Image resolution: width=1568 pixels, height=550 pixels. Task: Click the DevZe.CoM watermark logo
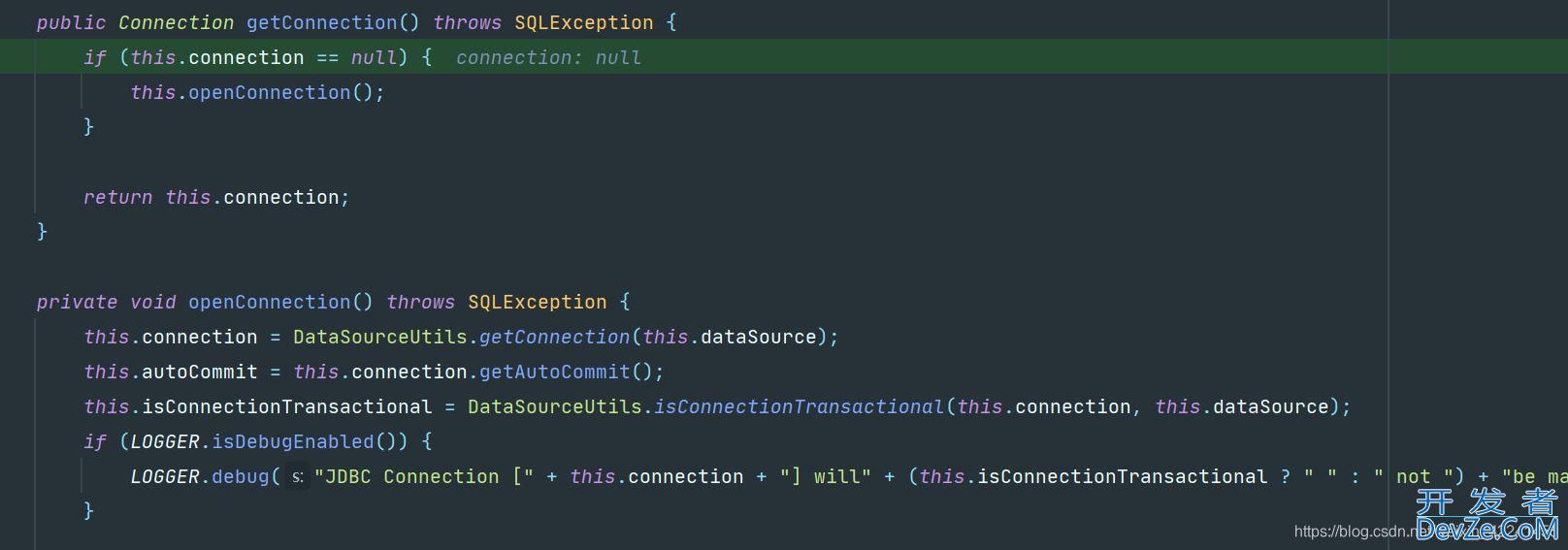tap(1486, 515)
